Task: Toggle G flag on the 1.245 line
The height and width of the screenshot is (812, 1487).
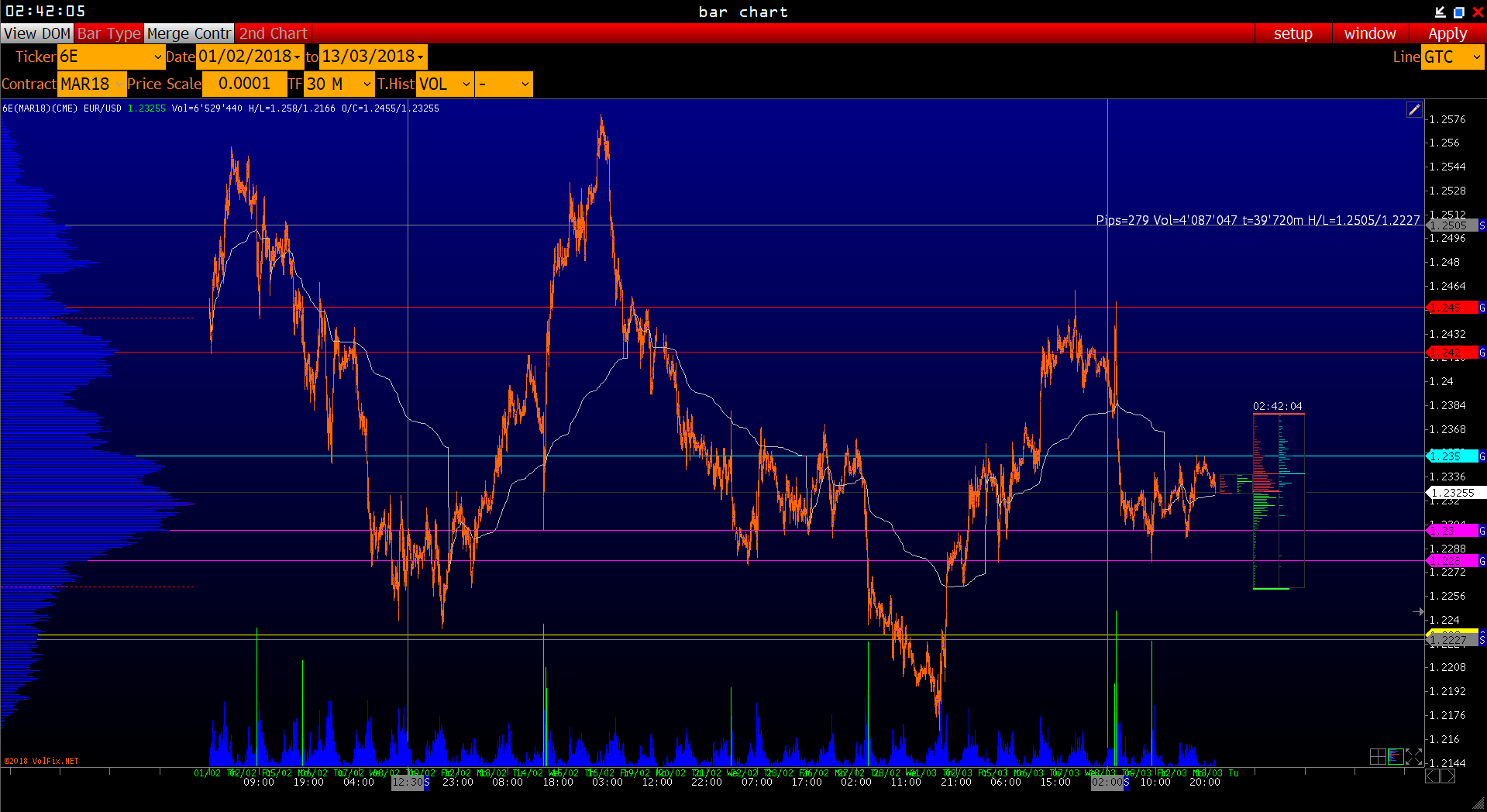Action: click(1482, 308)
